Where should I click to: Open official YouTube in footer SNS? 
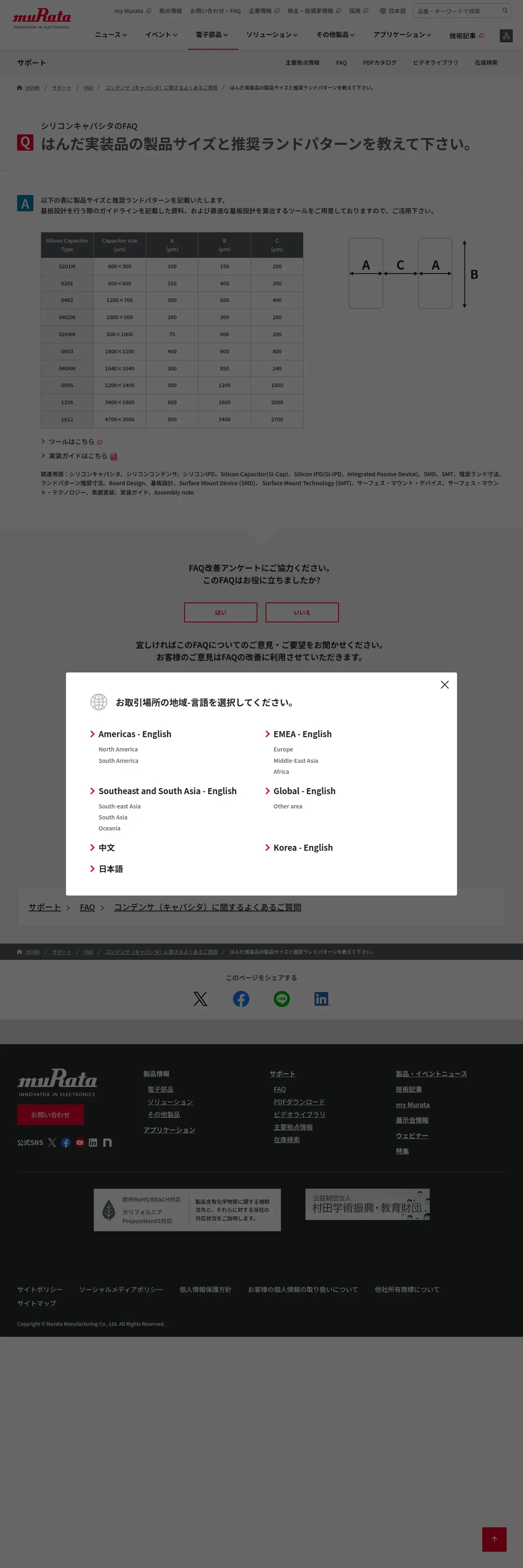80,1143
